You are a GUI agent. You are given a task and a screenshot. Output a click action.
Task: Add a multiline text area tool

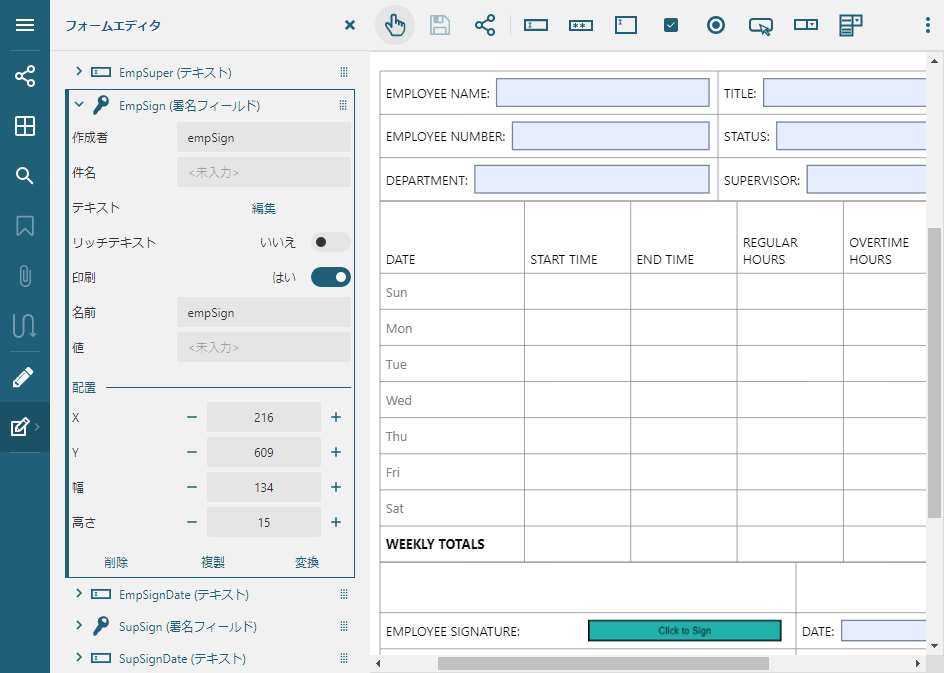(x=626, y=25)
